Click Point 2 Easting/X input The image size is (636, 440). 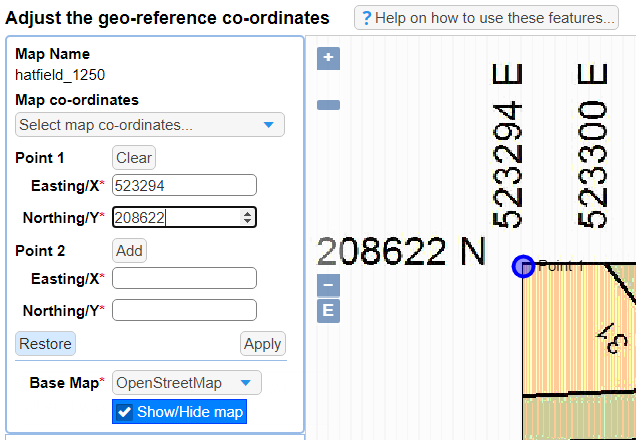coord(184,278)
